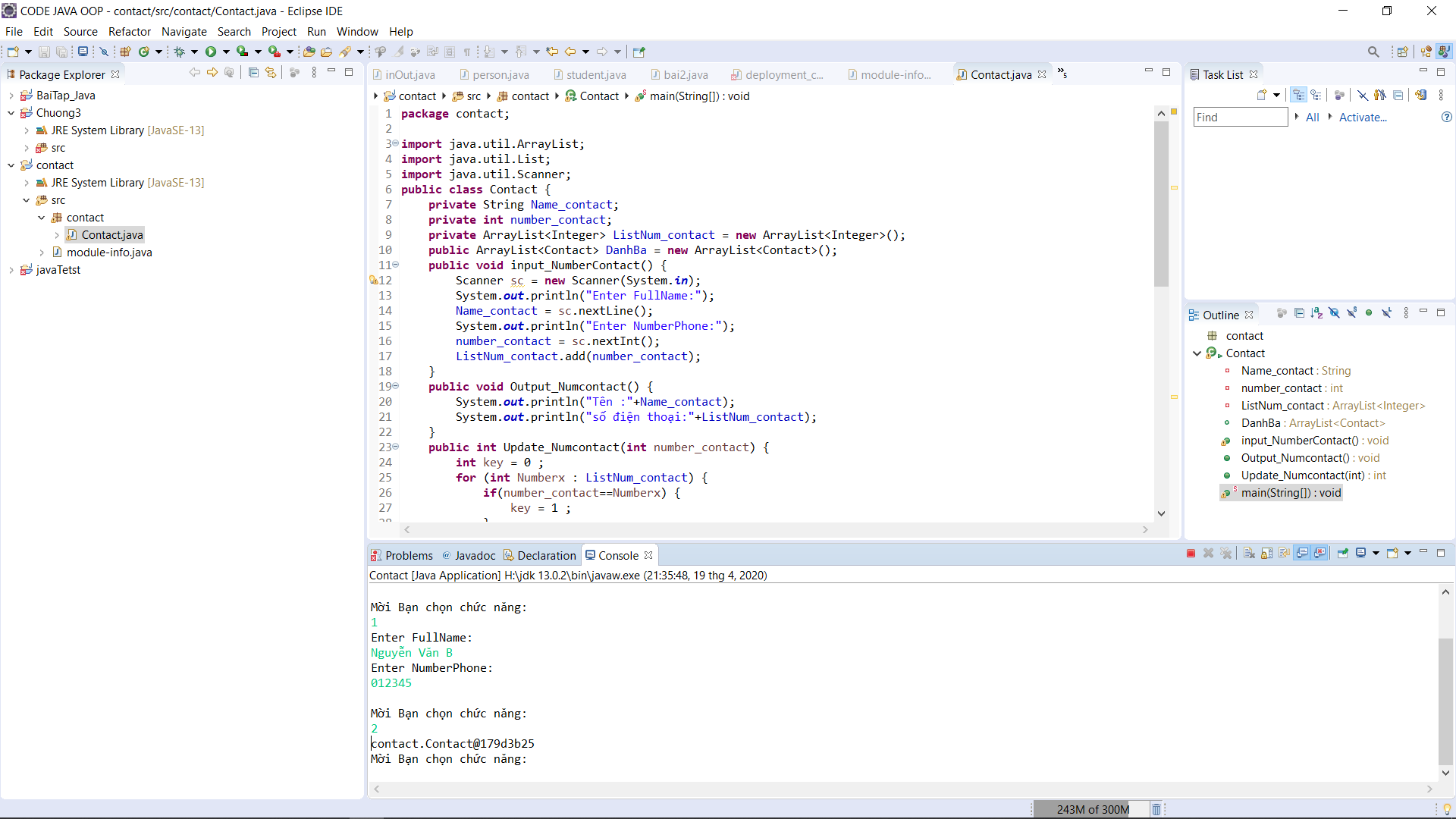Click the green Run button in toolbar
The width and height of the screenshot is (1456, 819).
[x=210, y=52]
